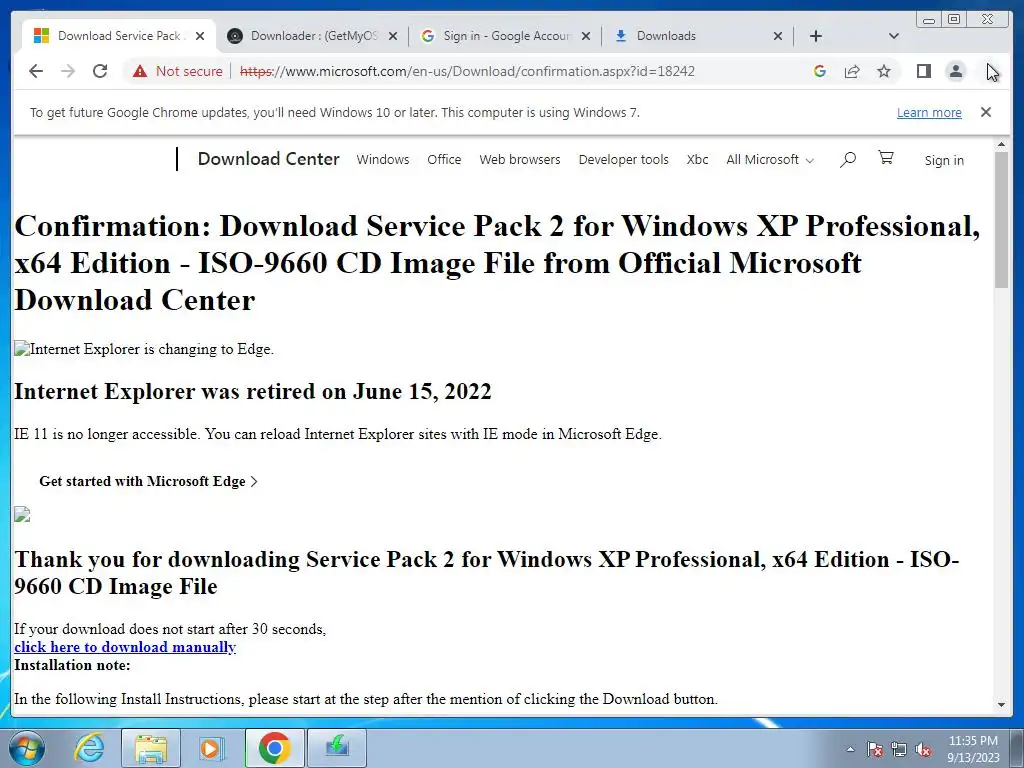
Task: Bookmark this page with the star
Action: pyautogui.click(x=884, y=71)
